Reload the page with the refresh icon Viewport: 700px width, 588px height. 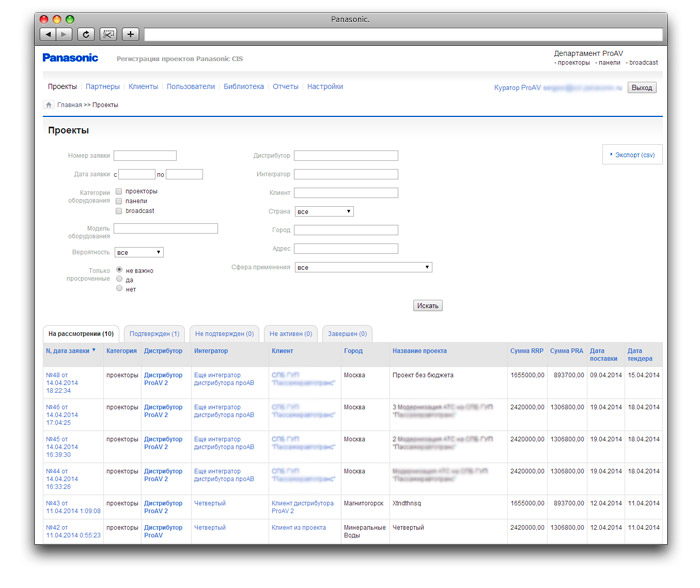click(85, 34)
